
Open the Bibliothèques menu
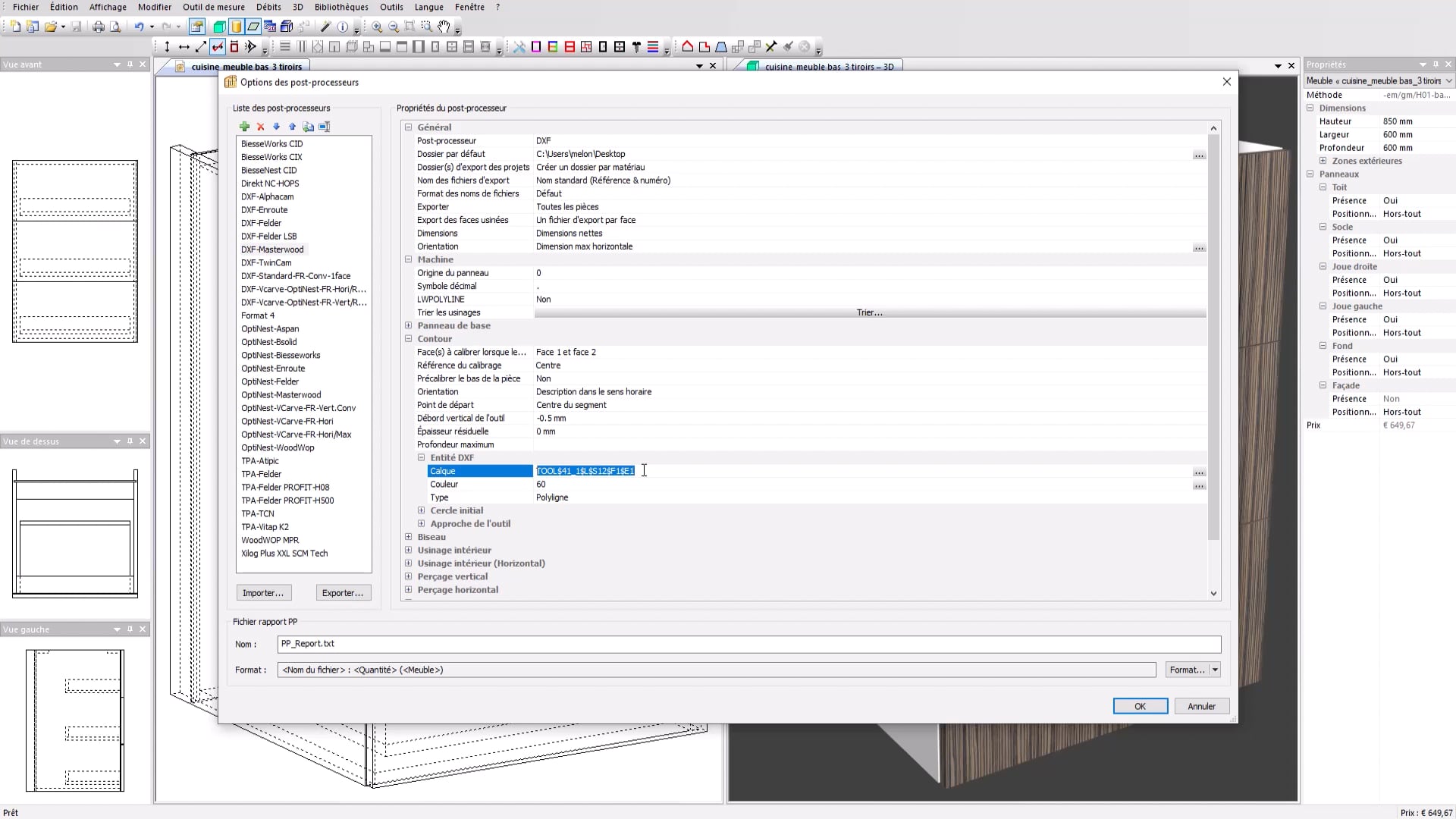click(341, 7)
